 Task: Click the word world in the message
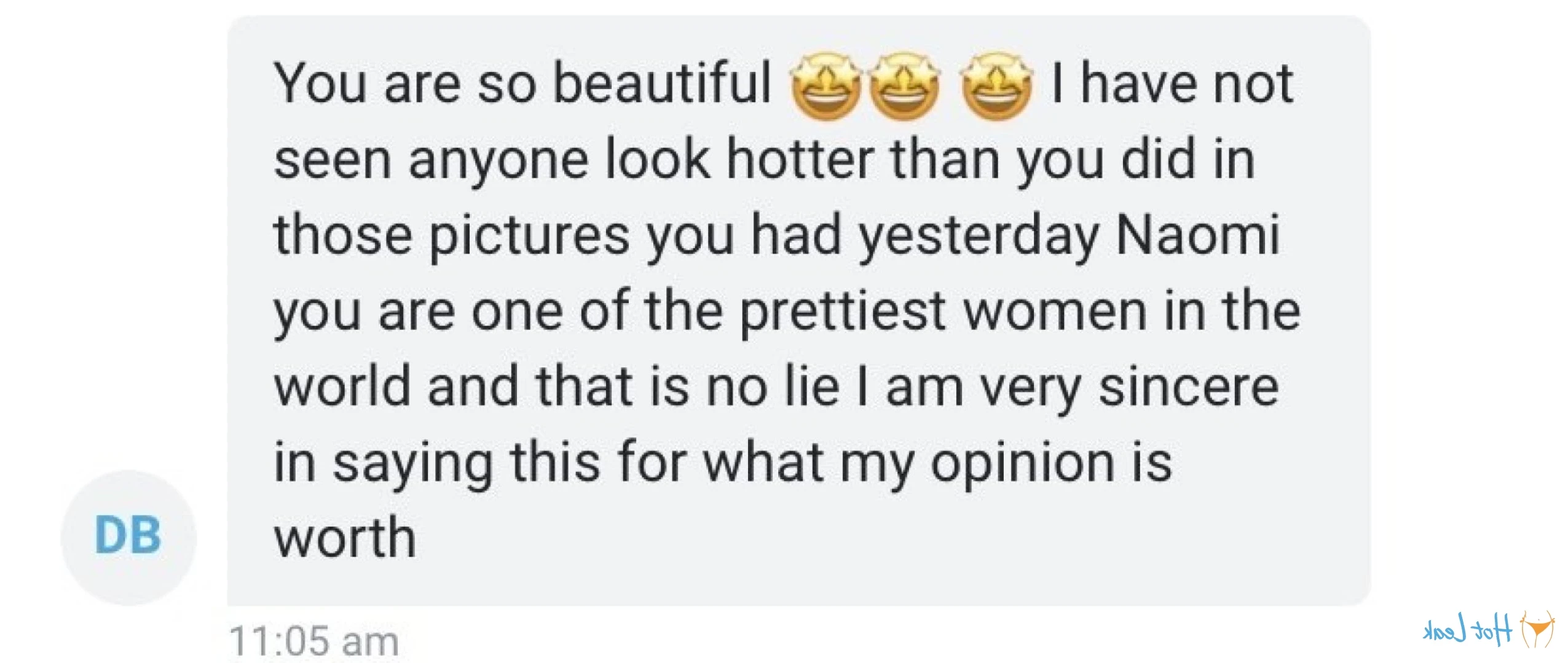[342, 386]
